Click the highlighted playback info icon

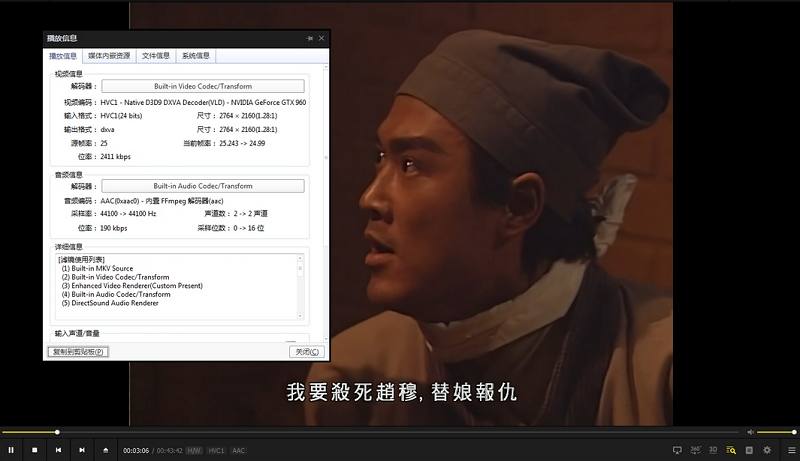[731, 450]
